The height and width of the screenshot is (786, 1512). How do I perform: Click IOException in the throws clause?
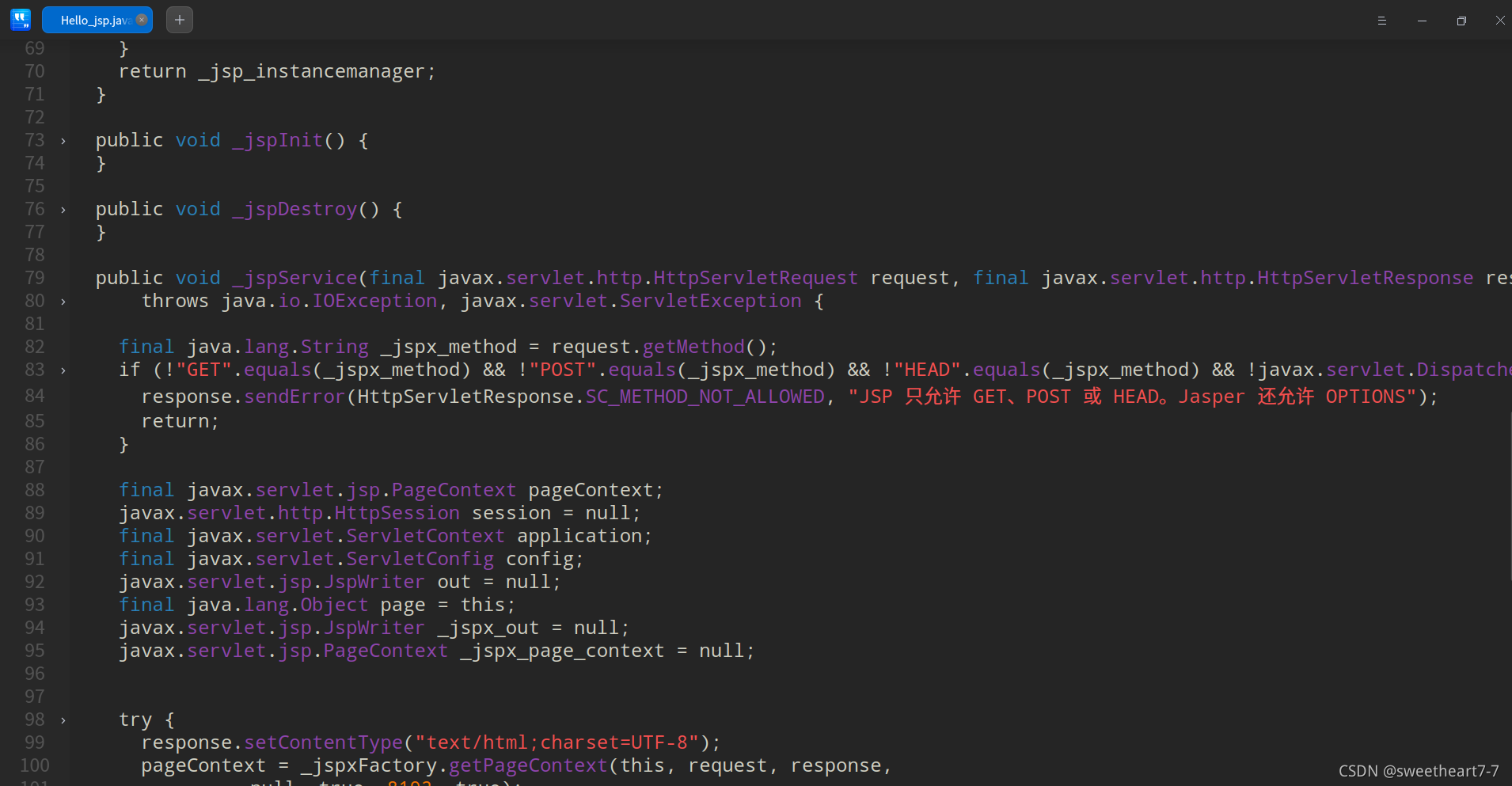[374, 302]
